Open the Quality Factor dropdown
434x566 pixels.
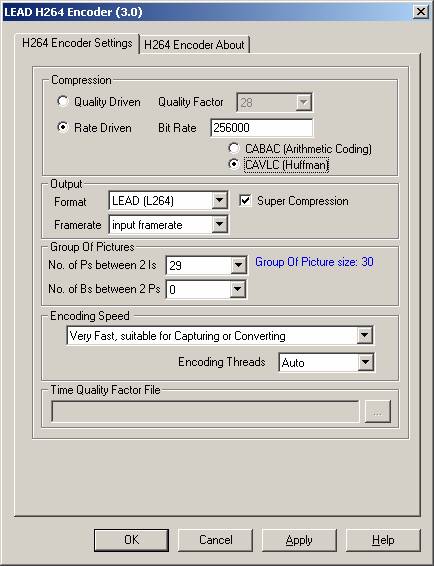click(304, 103)
